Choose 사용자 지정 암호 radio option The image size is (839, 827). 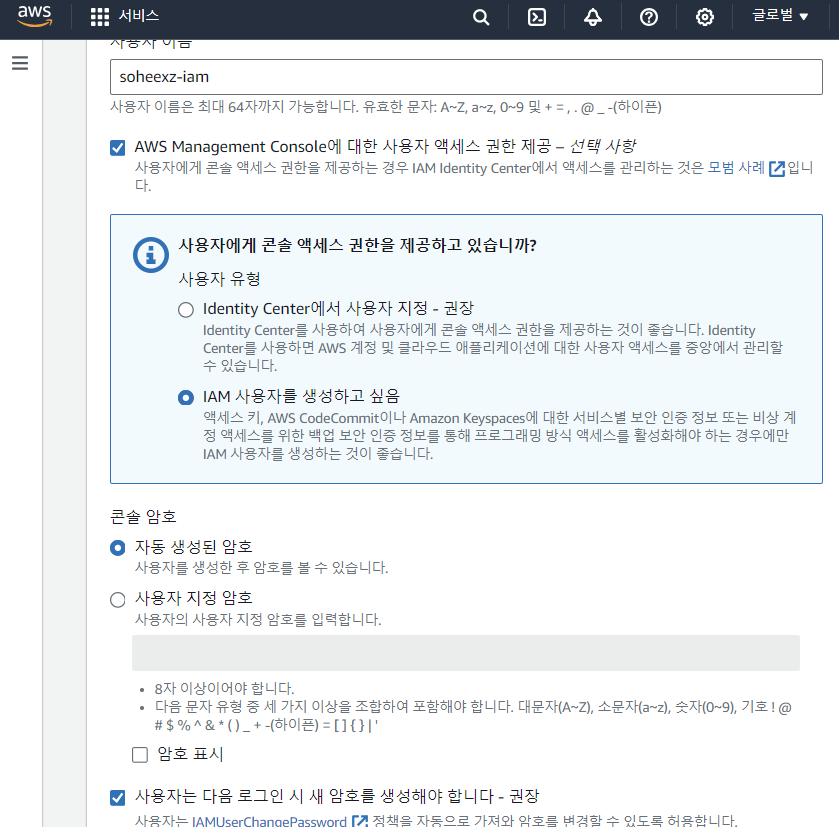[117, 600]
